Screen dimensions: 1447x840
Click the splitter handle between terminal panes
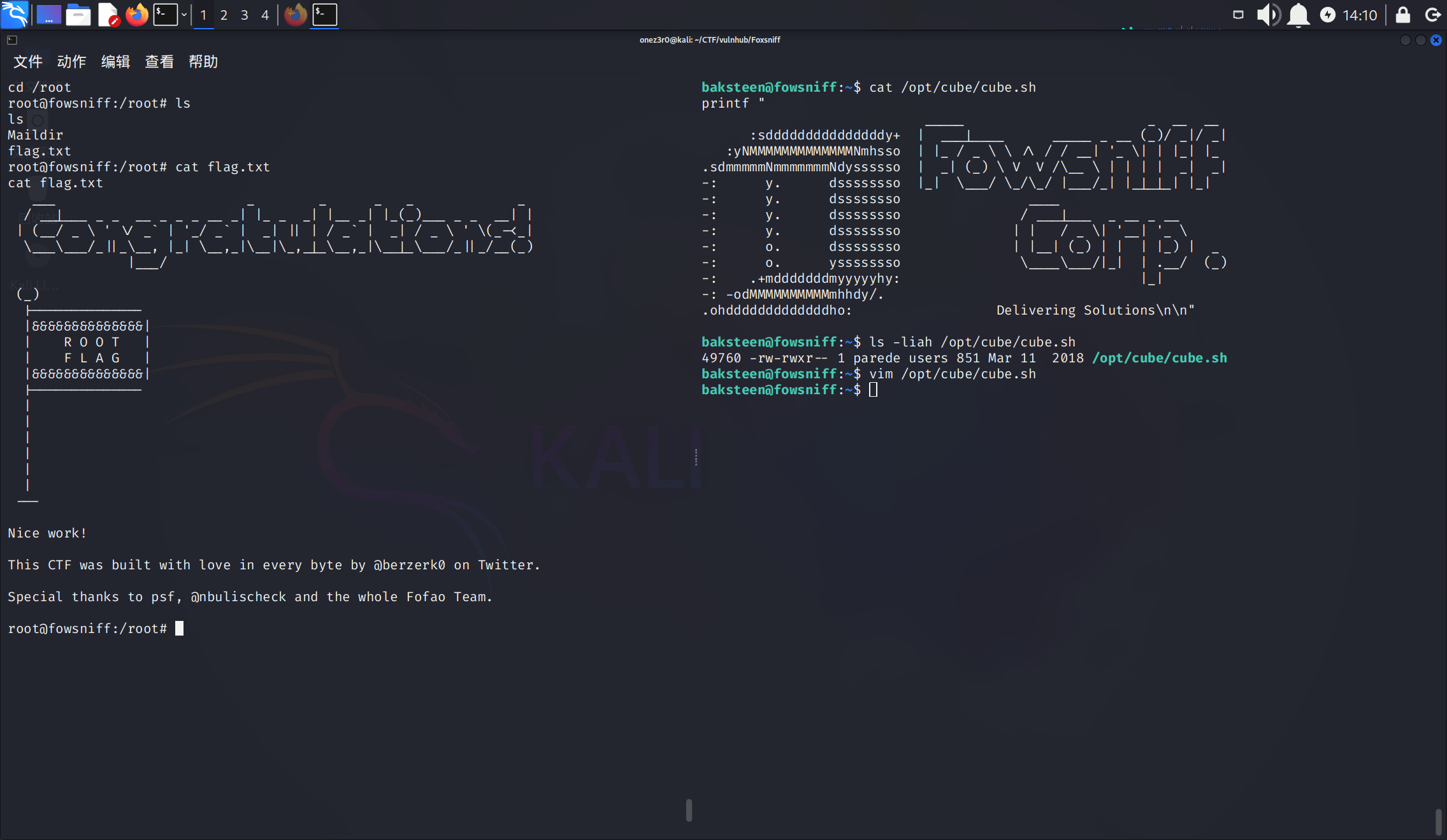(696, 457)
